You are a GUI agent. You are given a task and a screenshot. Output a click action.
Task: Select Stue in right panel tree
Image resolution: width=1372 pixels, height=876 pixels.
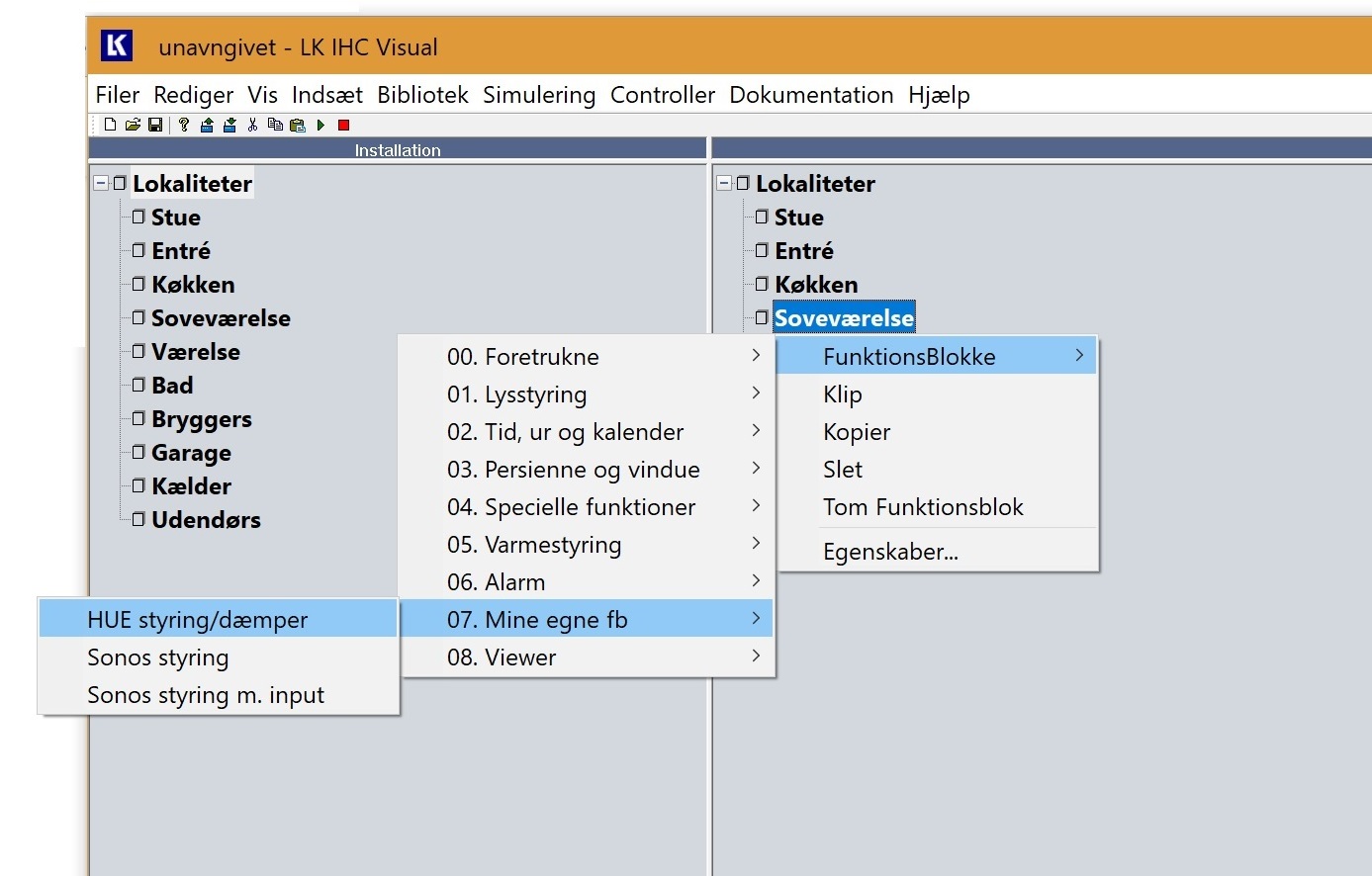click(x=798, y=218)
